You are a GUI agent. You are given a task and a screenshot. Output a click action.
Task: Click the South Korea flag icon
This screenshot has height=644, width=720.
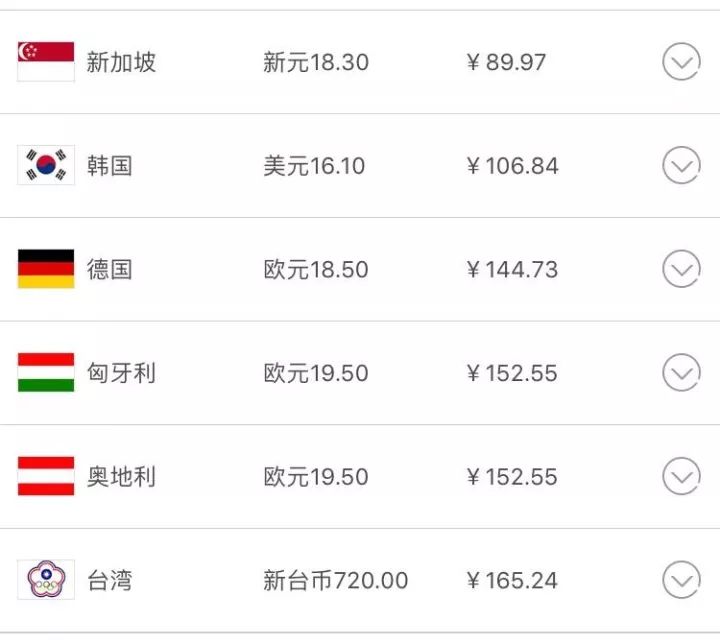click(x=46, y=166)
